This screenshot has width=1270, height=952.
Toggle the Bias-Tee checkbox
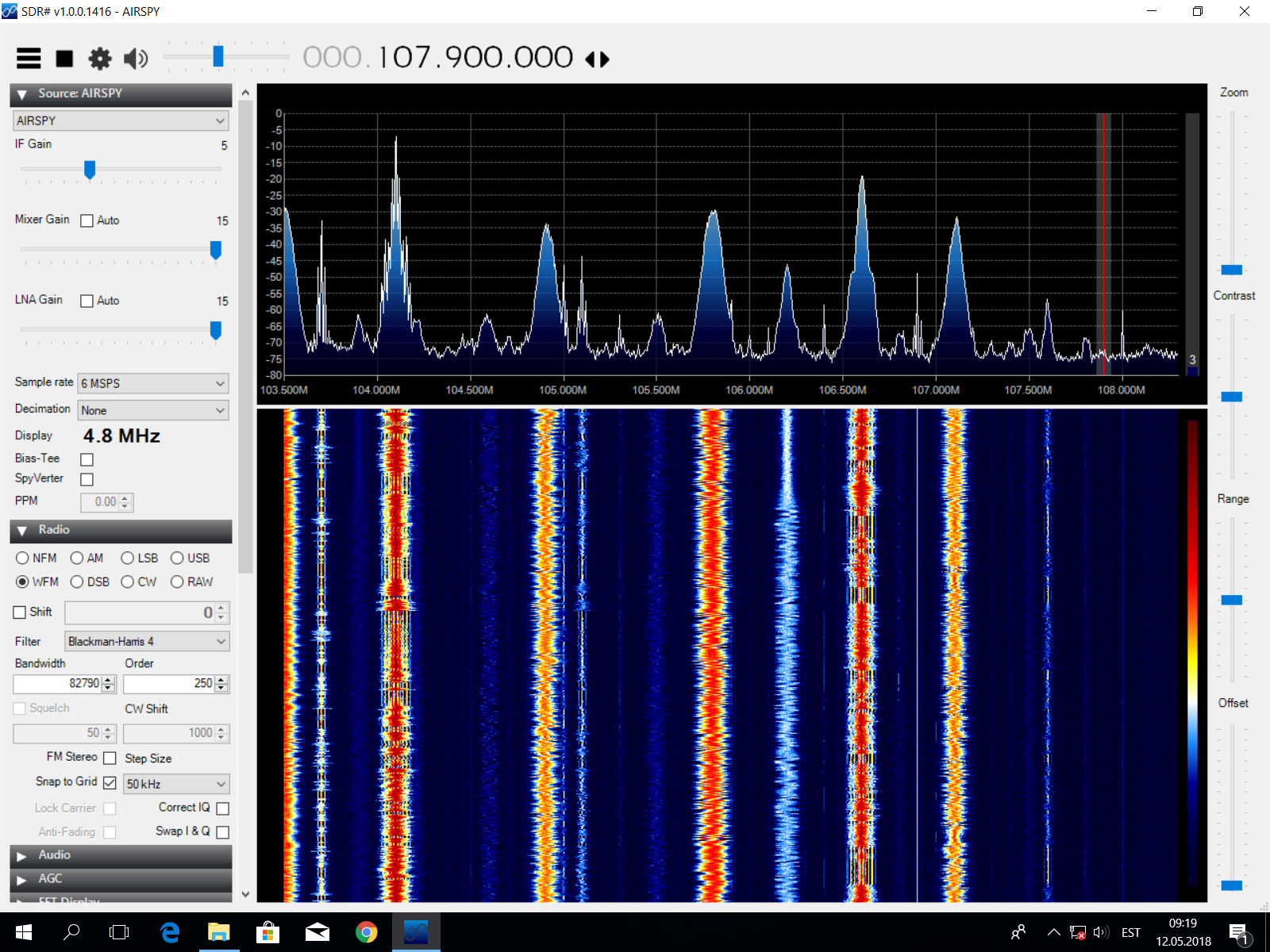(x=87, y=459)
